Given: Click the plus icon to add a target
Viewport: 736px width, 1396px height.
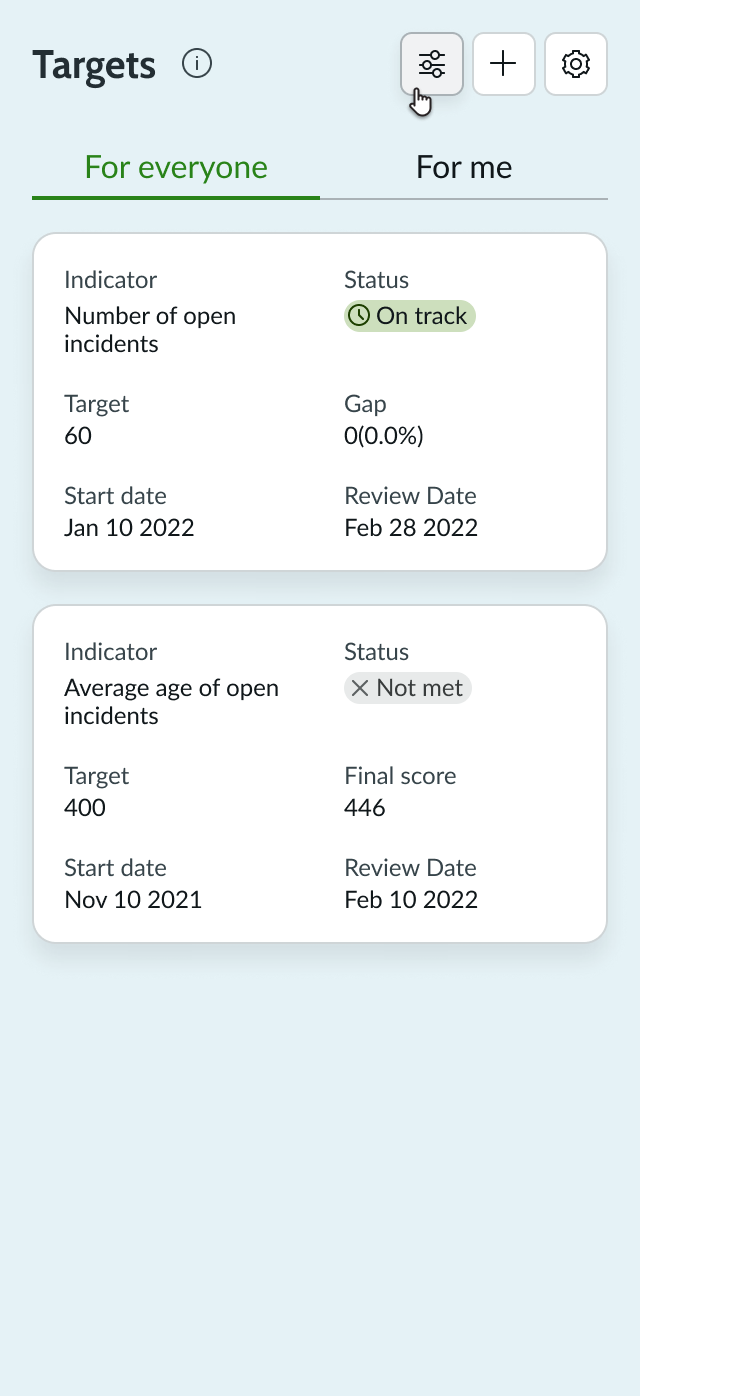Looking at the screenshot, I should (x=503, y=63).
